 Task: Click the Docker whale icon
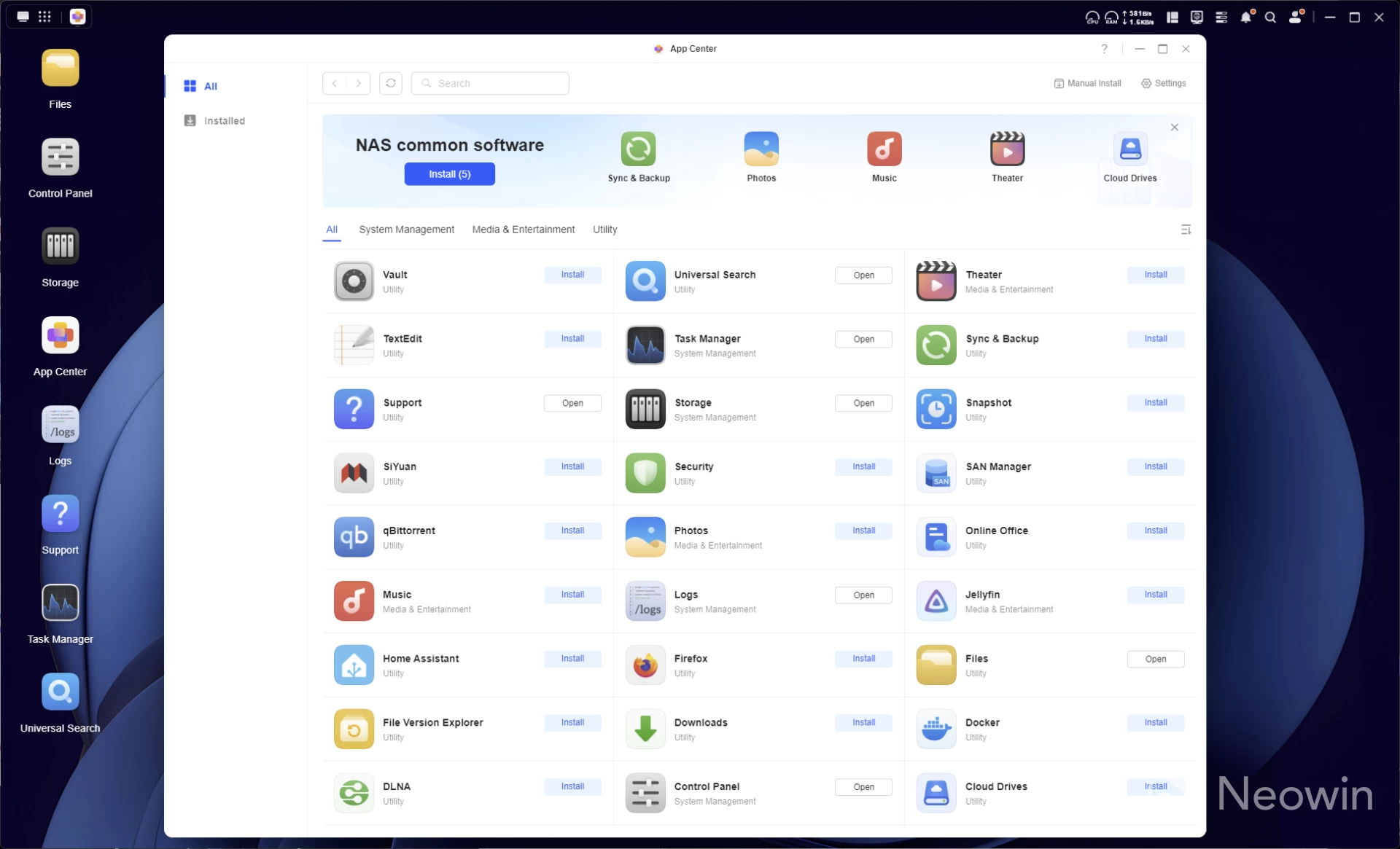click(936, 729)
